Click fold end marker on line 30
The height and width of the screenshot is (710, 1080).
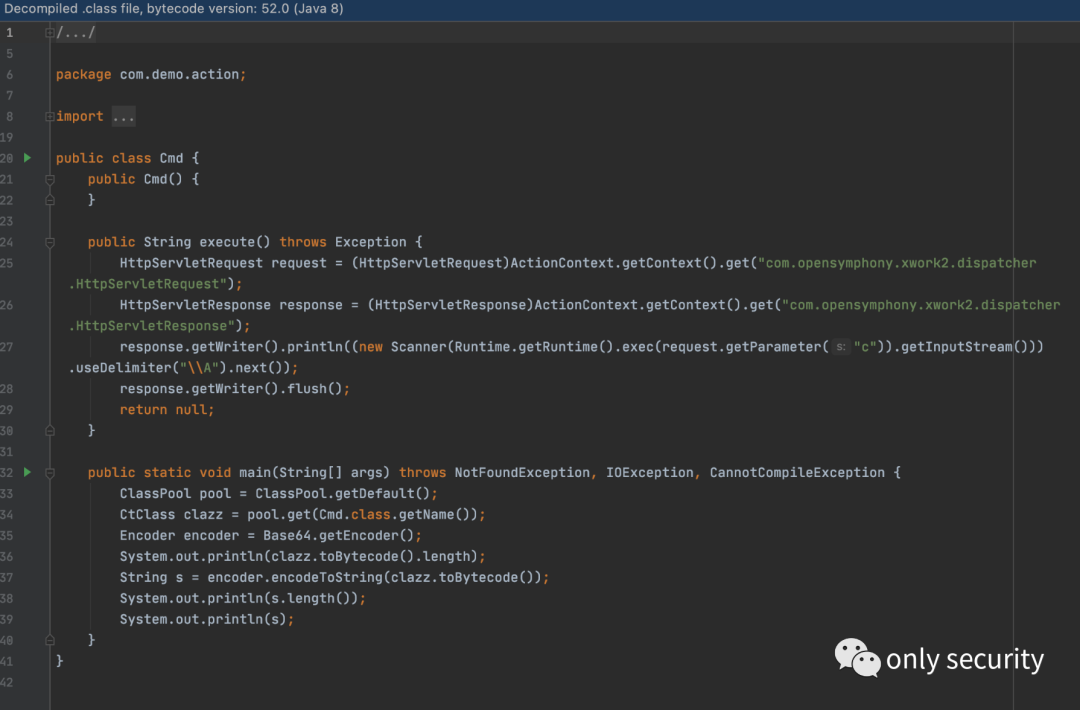pos(50,430)
